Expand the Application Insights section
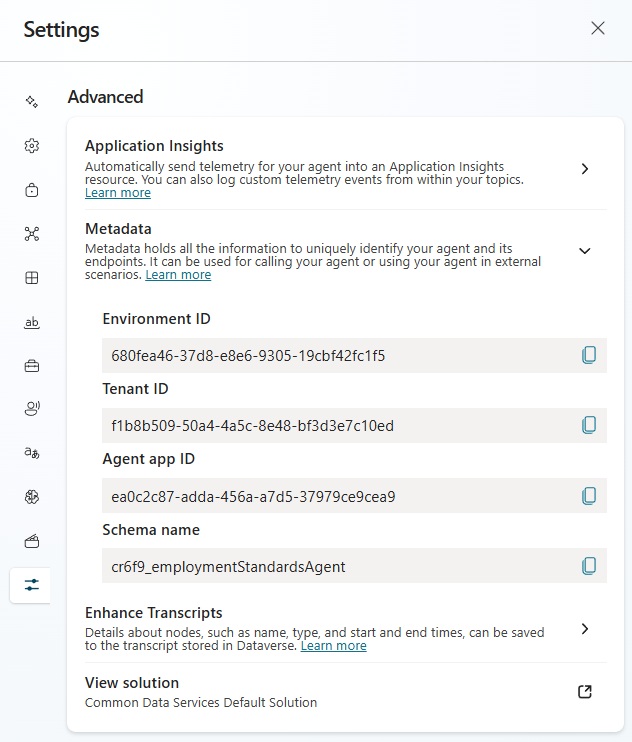Screen dimensions: 632x742 point(585,169)
